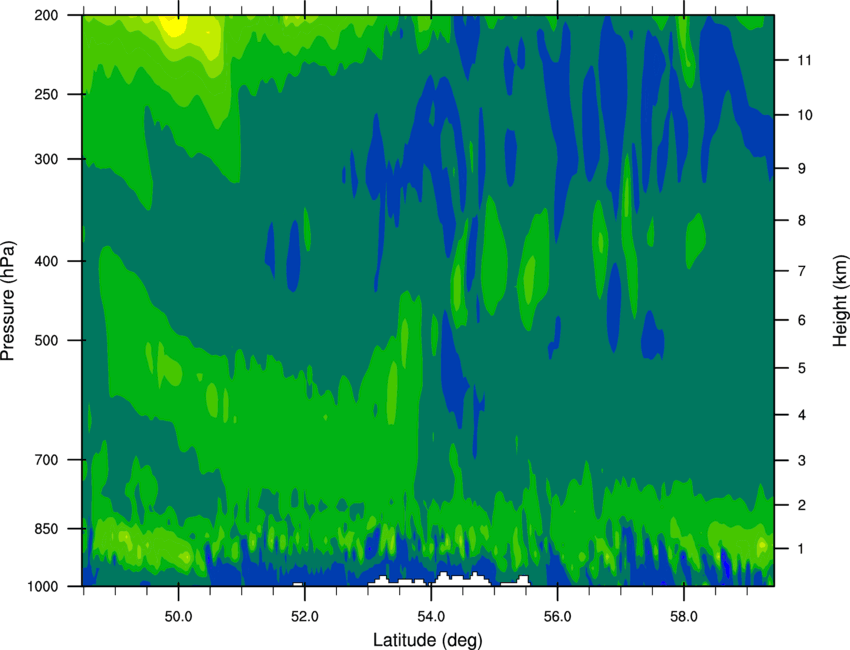Click the 54.0 latitude tick label
Screen dimensions: 850x650
tap(431, 617)
